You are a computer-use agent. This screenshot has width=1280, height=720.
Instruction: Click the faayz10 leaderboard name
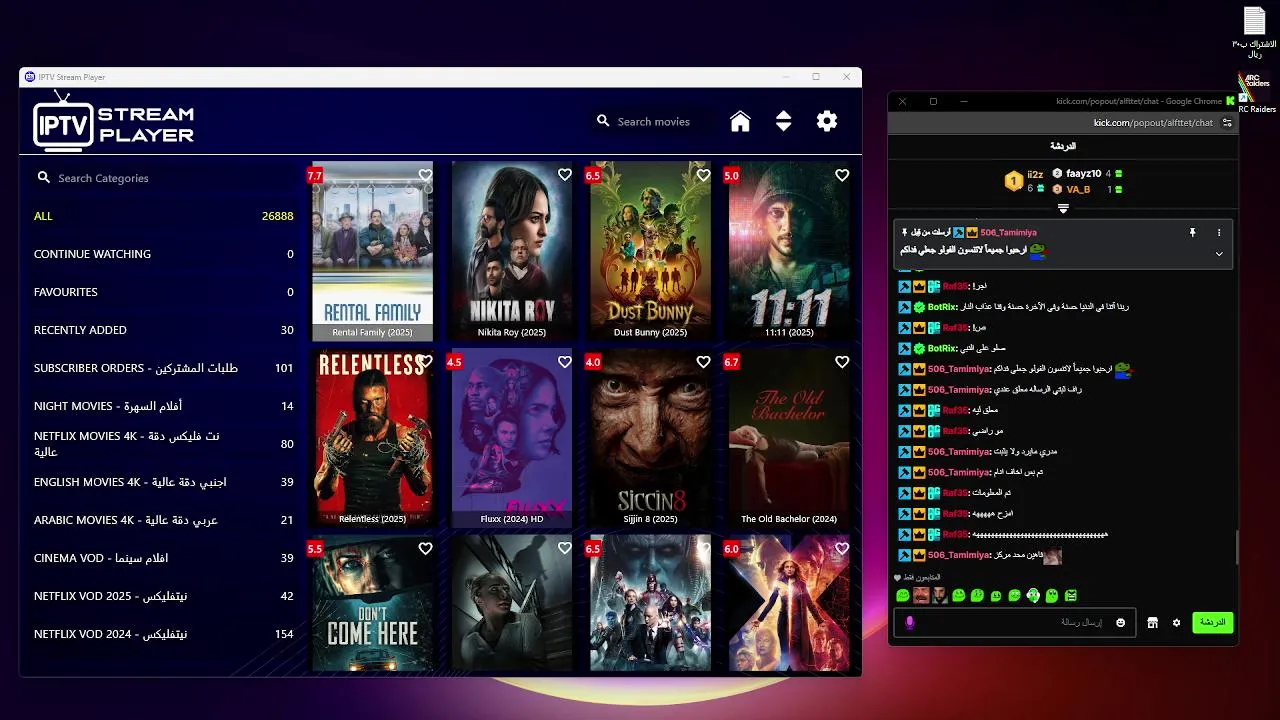click(x=1083, y=173)
